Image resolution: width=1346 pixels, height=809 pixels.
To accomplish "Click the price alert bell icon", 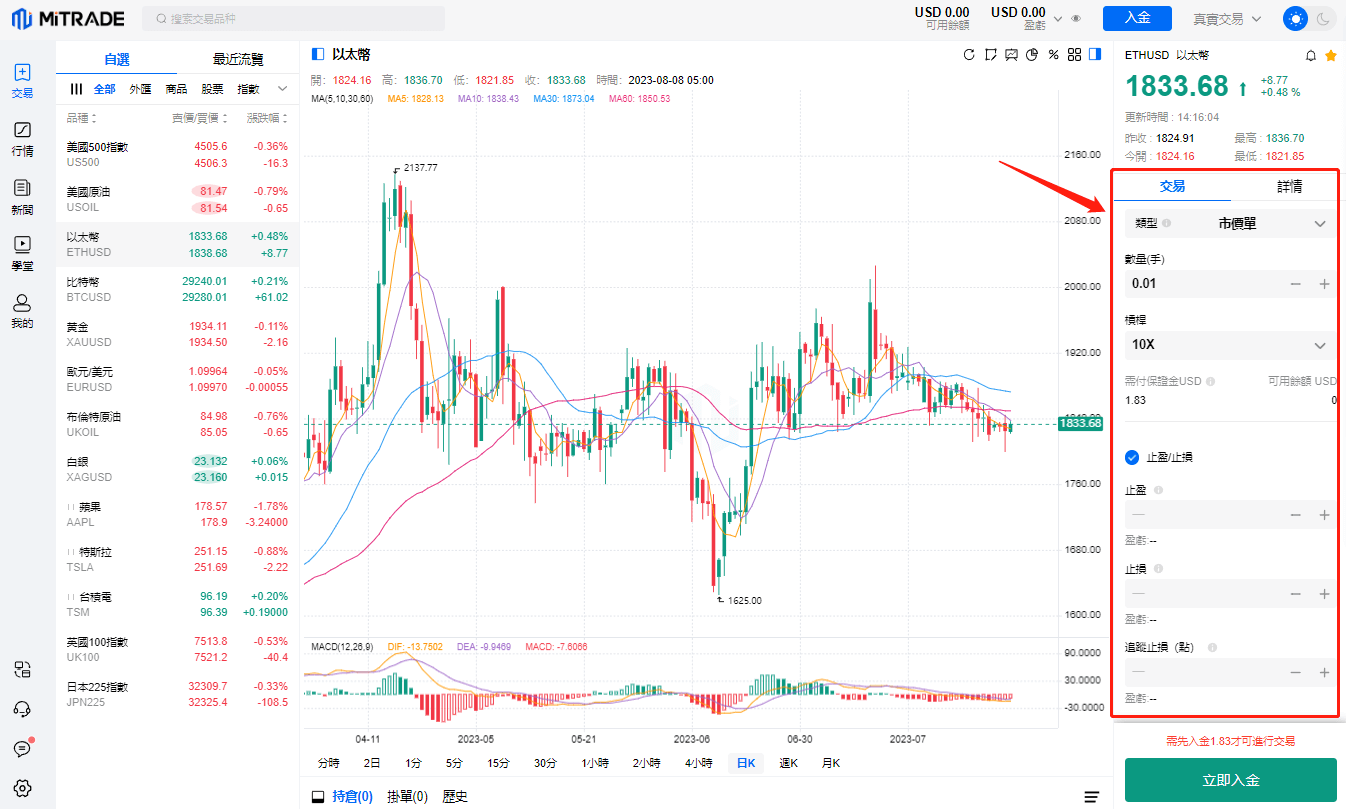I will click(1311, 56).
